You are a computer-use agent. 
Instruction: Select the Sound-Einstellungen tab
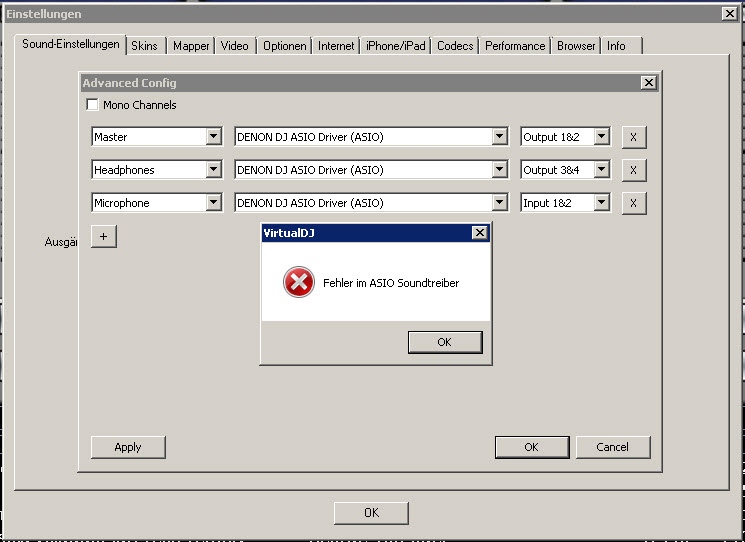click(x=71, y=45)
